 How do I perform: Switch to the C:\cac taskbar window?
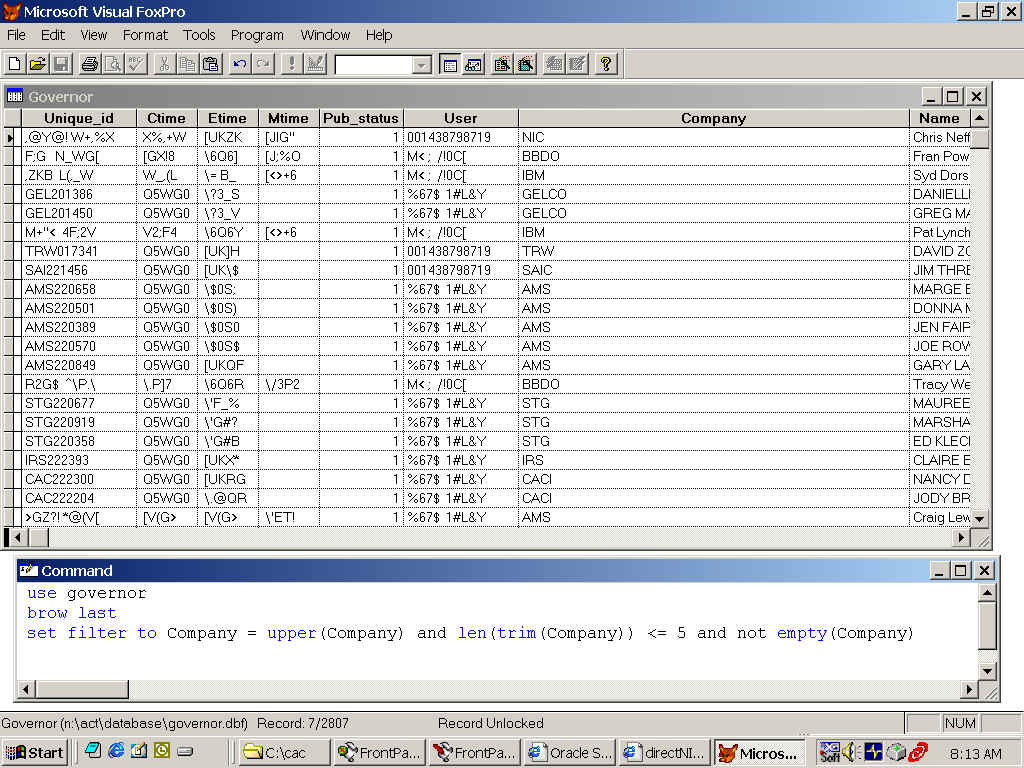(x=283, y=753)
